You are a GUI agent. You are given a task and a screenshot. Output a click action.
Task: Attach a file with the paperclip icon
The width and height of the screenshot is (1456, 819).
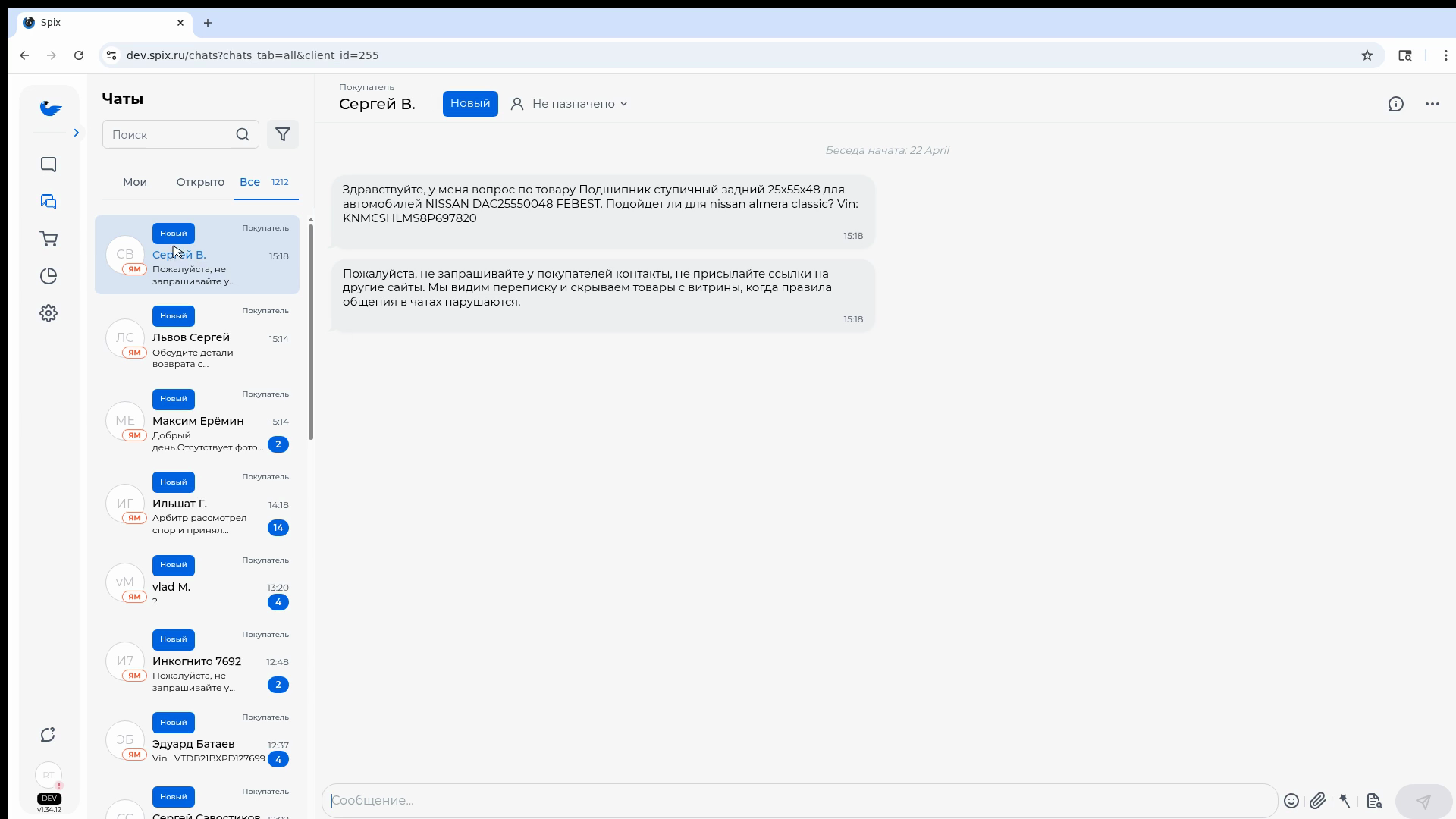point(1319,800)
